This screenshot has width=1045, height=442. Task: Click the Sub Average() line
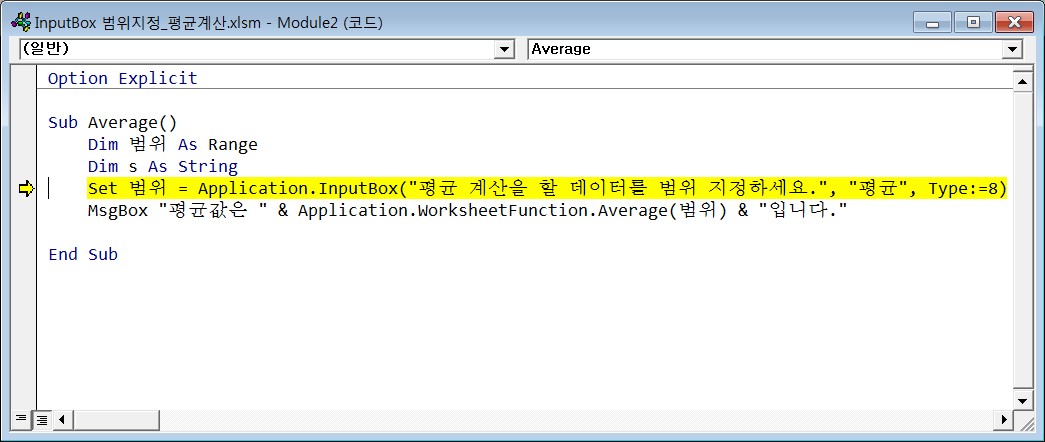pos(113,123)
